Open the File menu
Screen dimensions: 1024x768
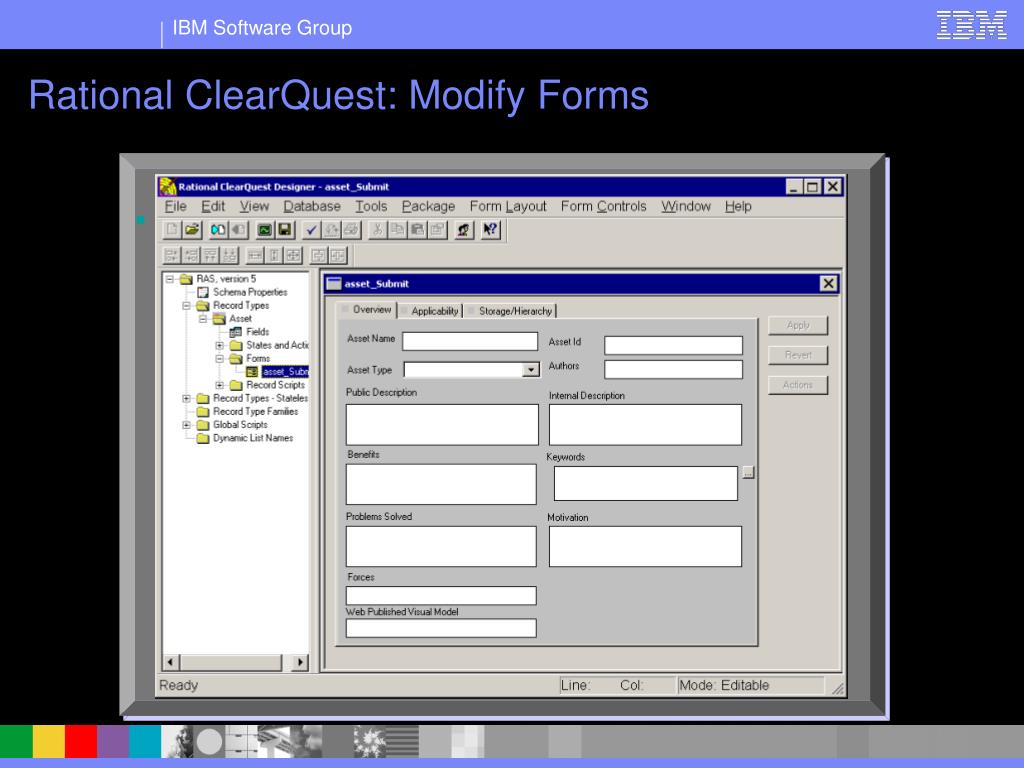[176, 206]
